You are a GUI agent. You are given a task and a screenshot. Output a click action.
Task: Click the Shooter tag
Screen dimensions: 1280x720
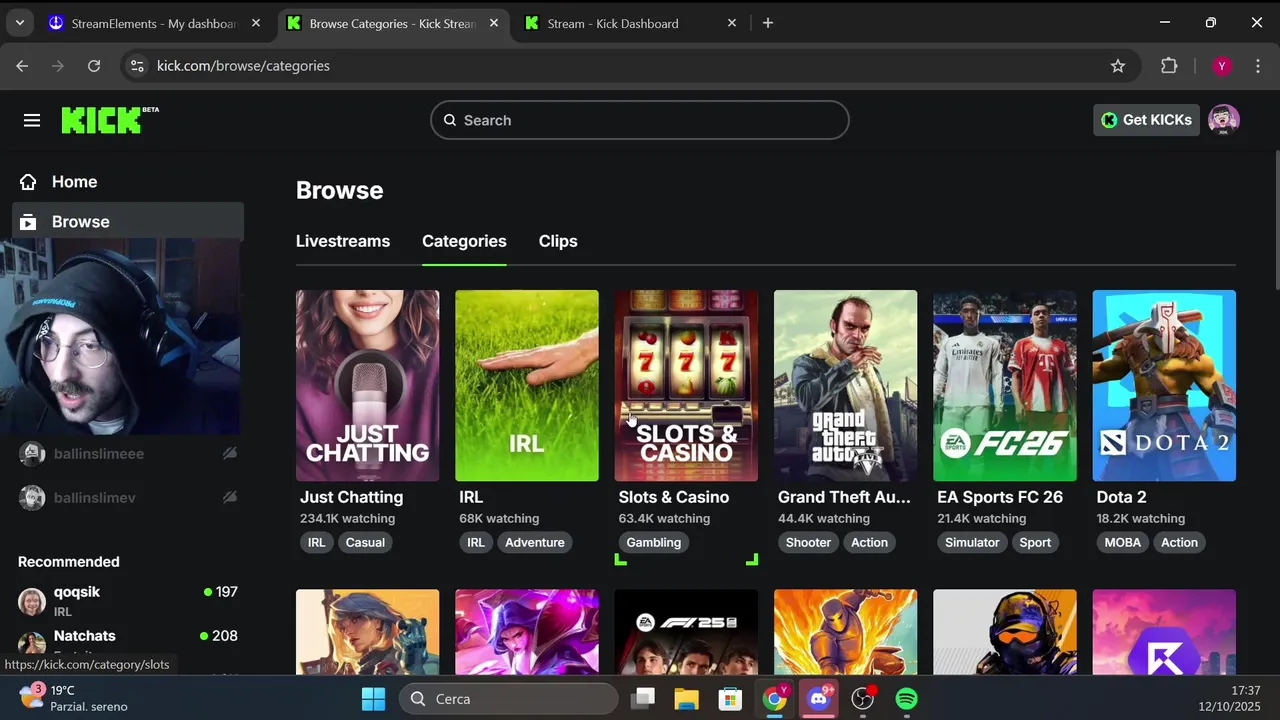click(808, 542)
